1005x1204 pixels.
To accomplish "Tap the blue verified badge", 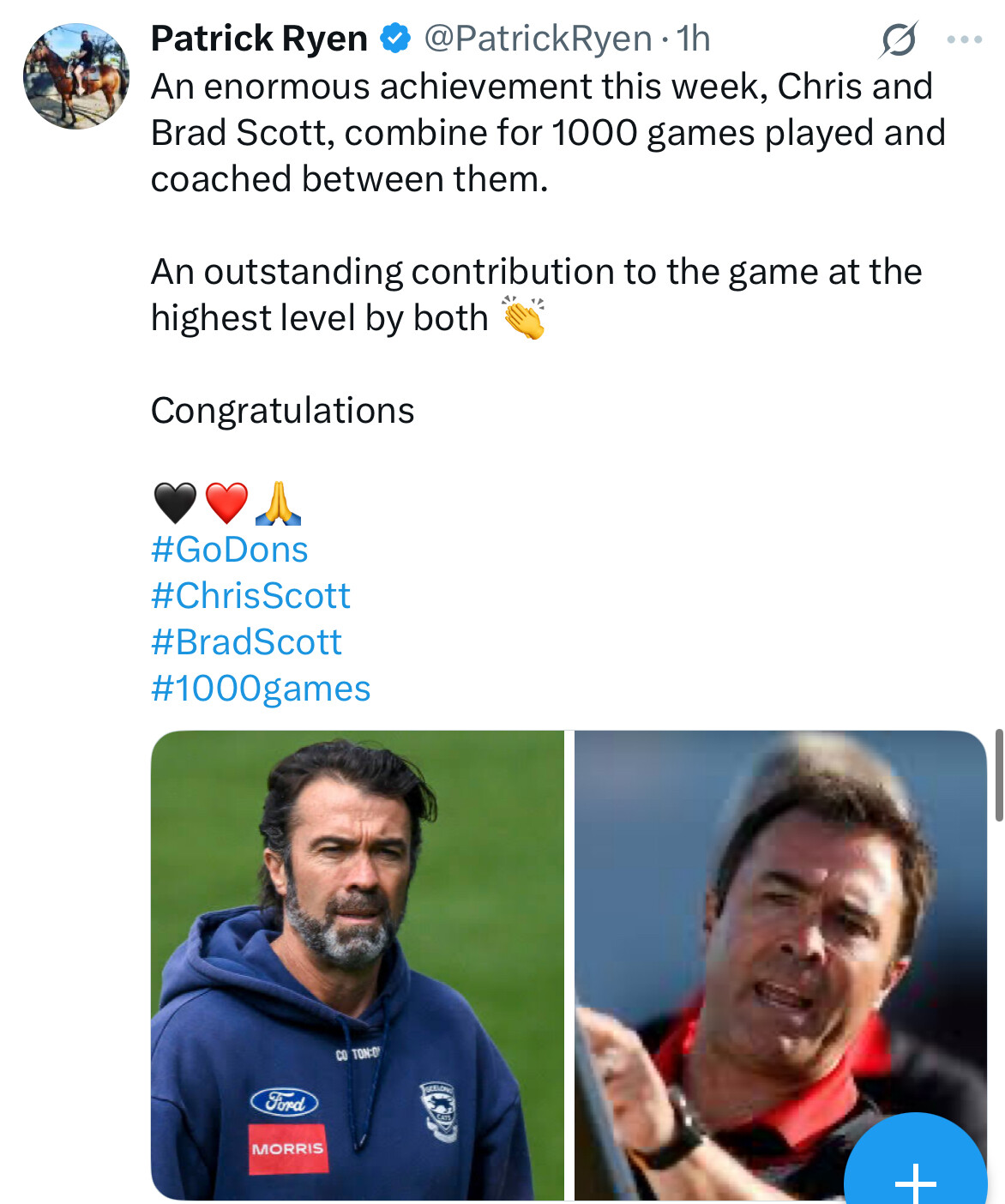I will click(x=395, y=39).
